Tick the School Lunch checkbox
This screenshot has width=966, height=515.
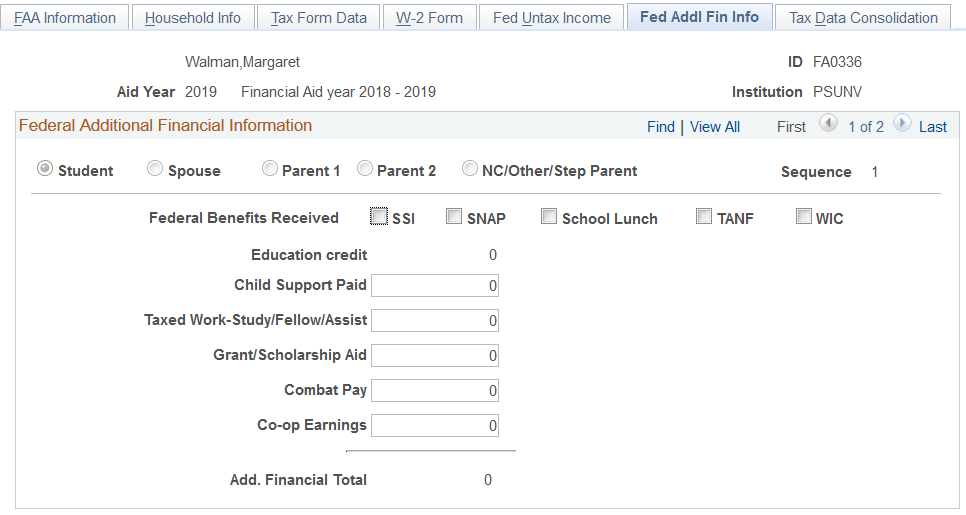(549, 216)
